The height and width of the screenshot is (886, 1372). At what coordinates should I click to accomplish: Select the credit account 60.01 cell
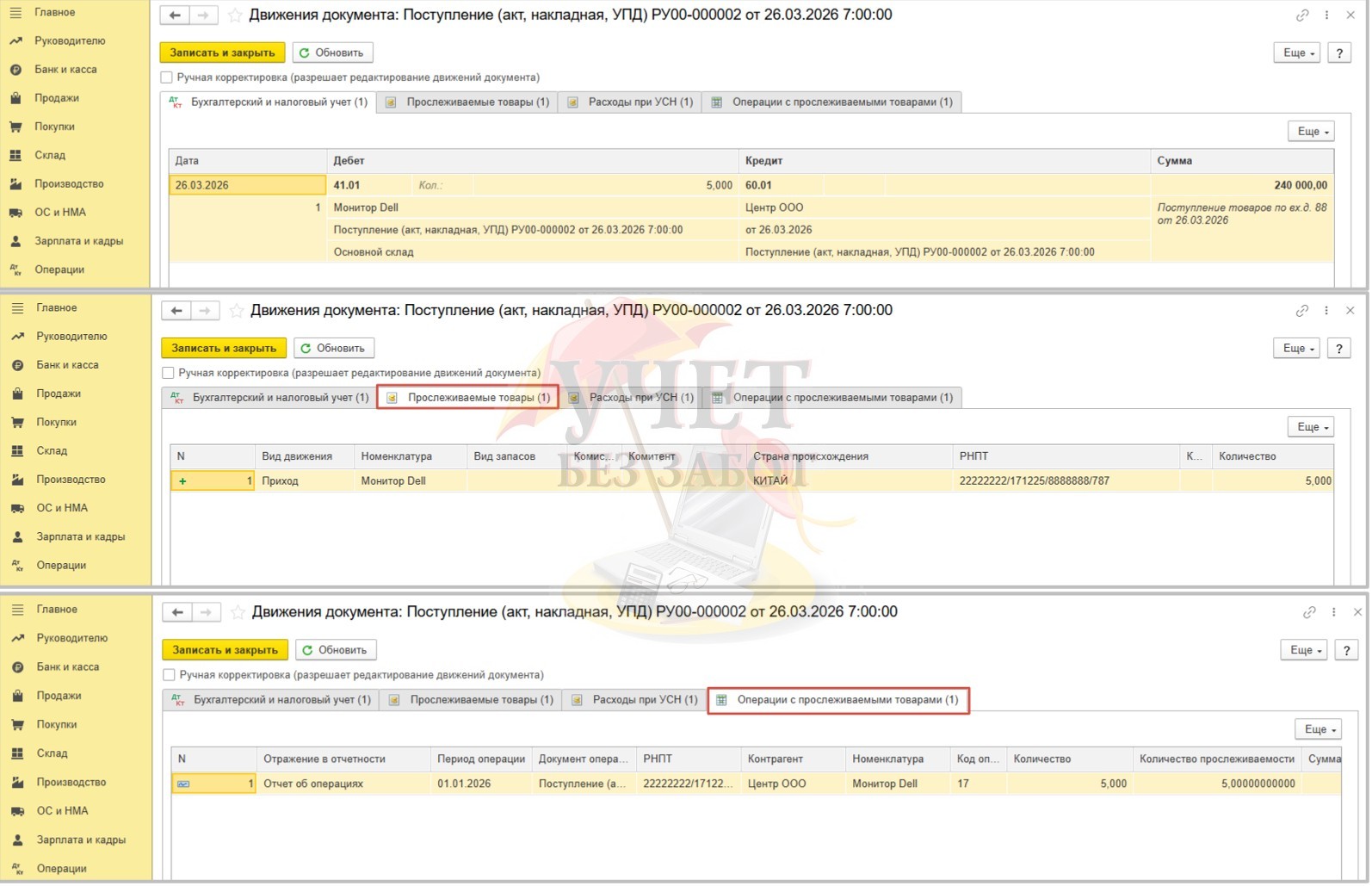click(x=781, y=185)
